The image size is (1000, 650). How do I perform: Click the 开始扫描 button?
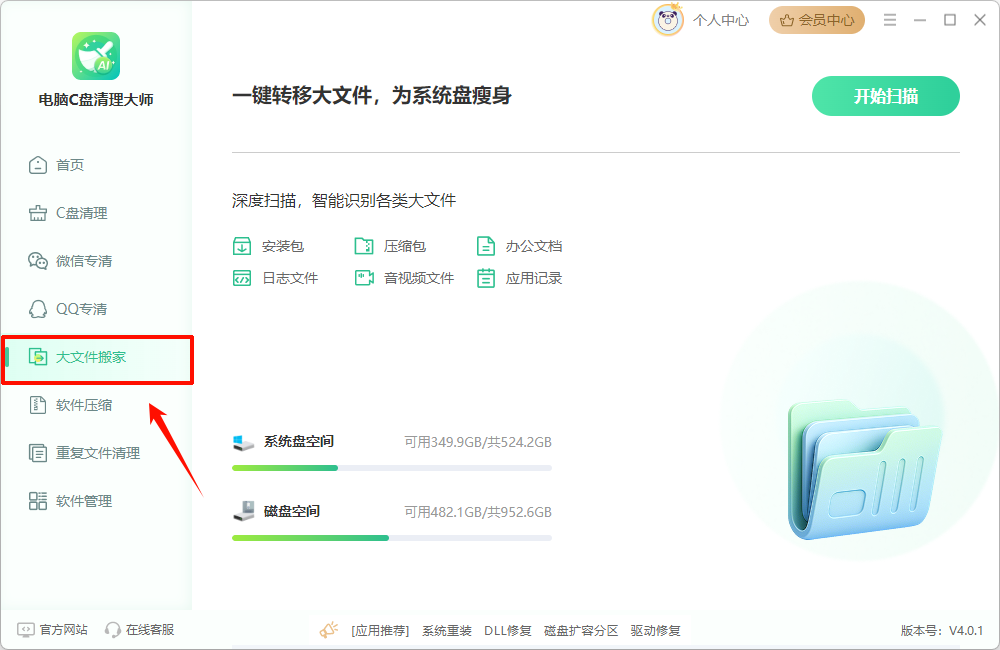[885, 96]
